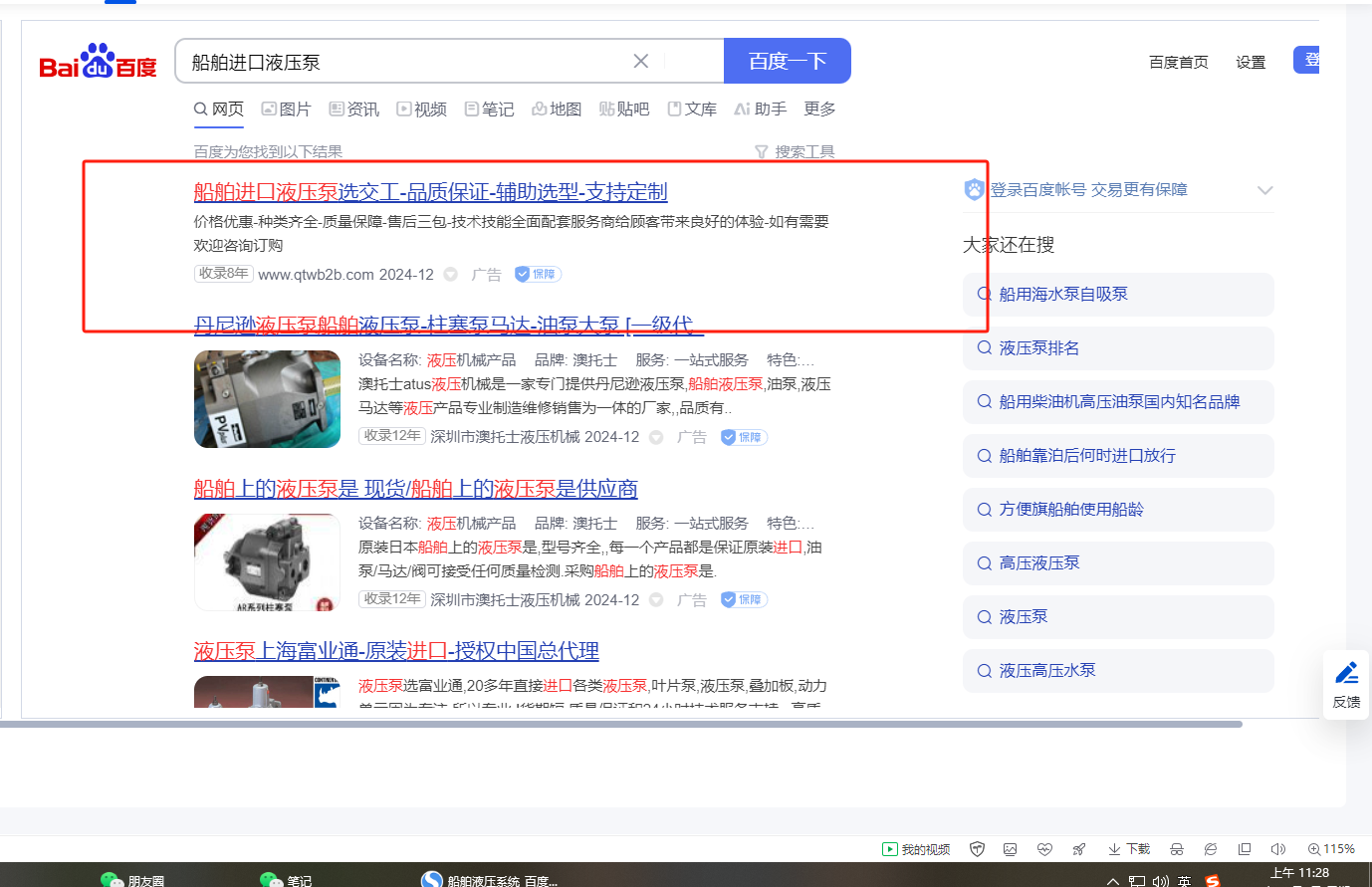Image resolution: width=1372 pixels, height=887 pixels.
Task: Open WeChat 笔记 taskbar window
Action: 286,880
